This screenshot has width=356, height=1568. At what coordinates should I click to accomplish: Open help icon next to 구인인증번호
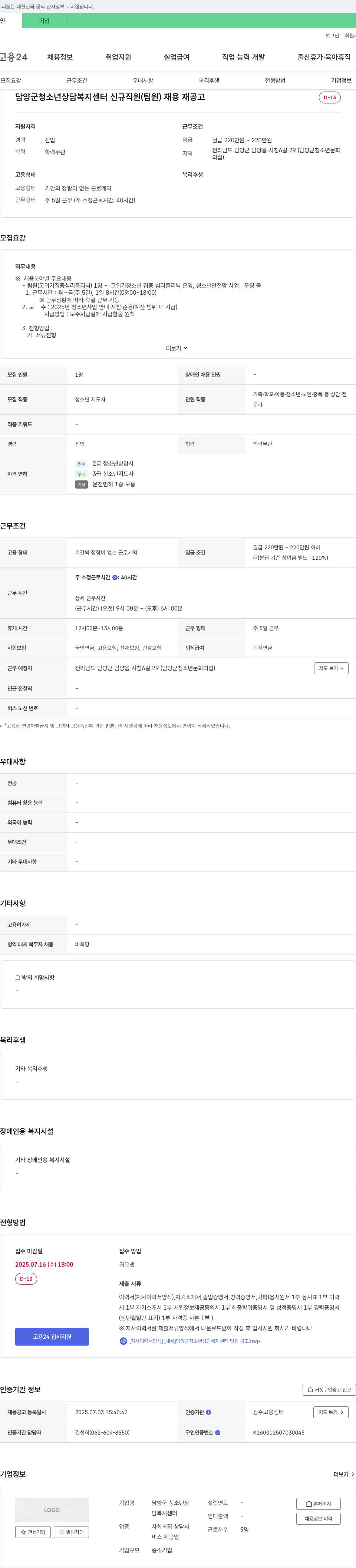[x=217, y=1433]
